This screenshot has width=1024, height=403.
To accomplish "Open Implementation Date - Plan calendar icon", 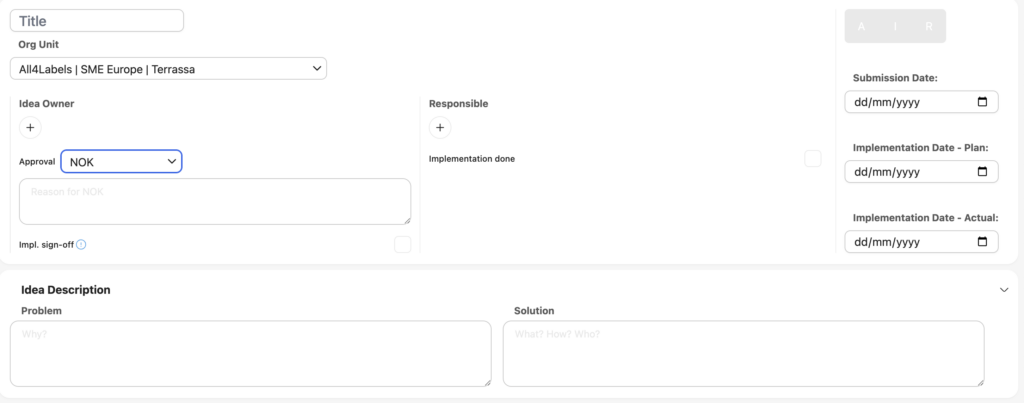I will click(982, 172).
